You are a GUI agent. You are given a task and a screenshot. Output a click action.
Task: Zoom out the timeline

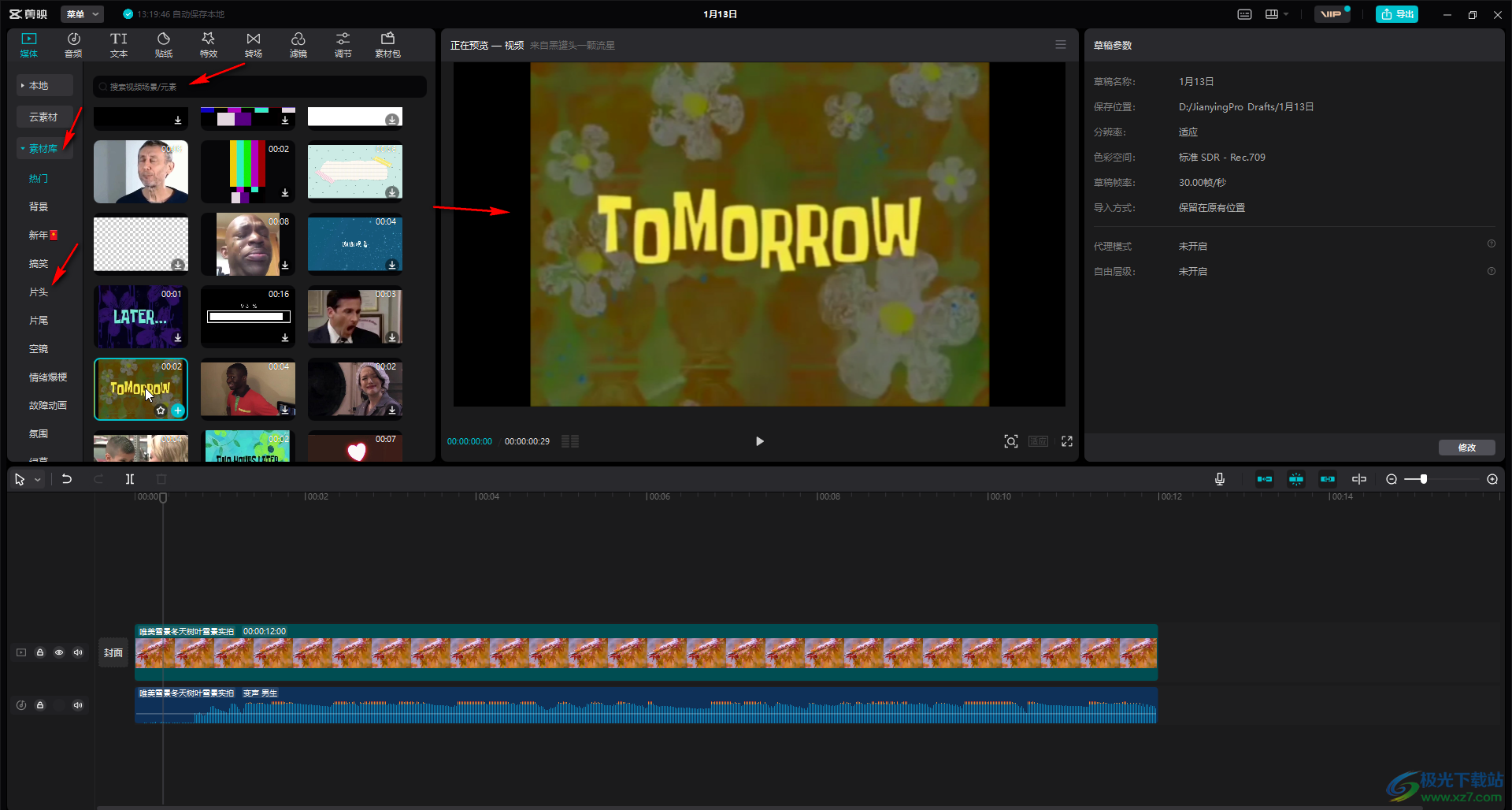point(1392,479)
